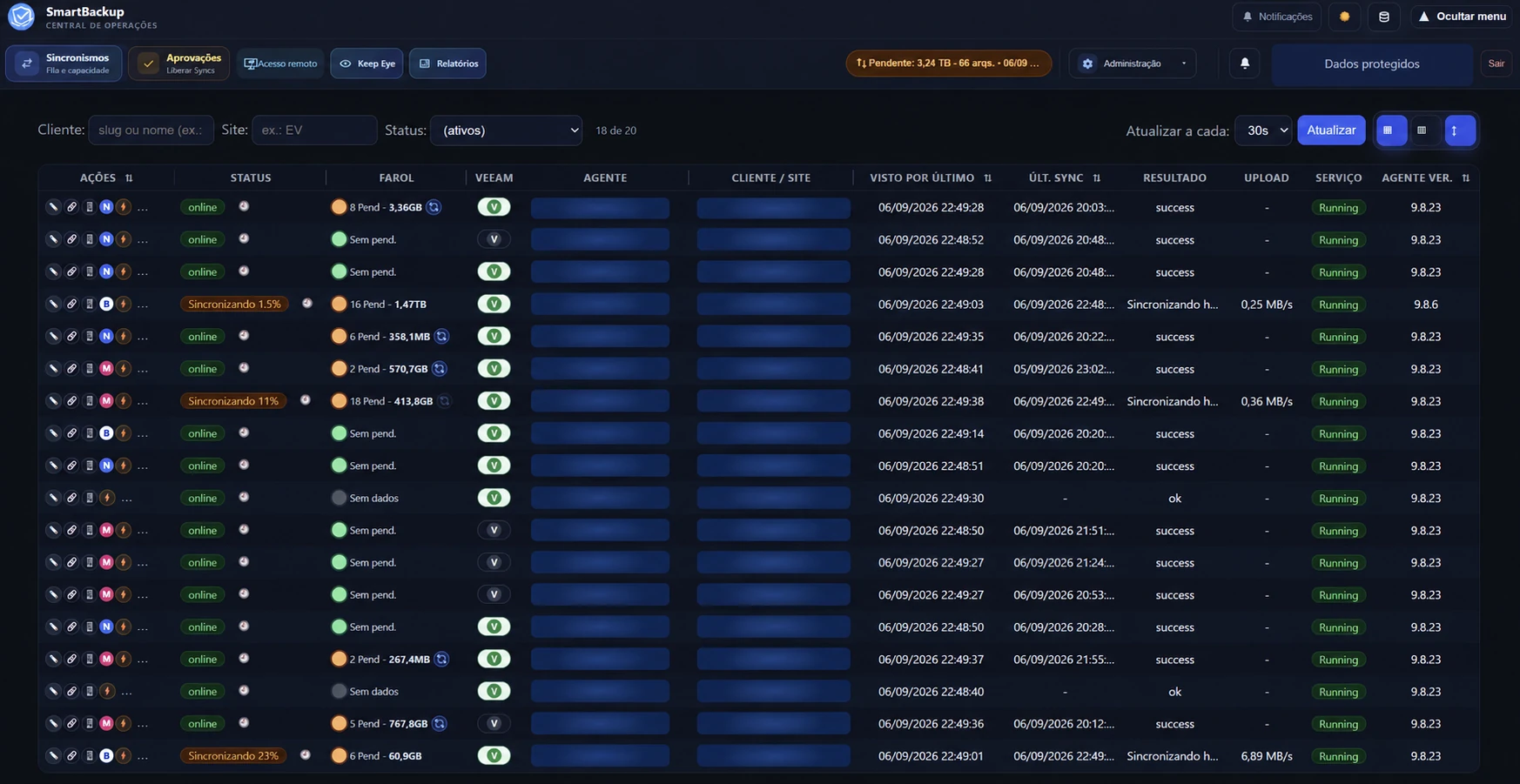Viewport: 1520px width, 784px height.
Task: Toggle the Veeam switch in the 8 Pend - 3,36GB row
Action: (x=494, y=207)
